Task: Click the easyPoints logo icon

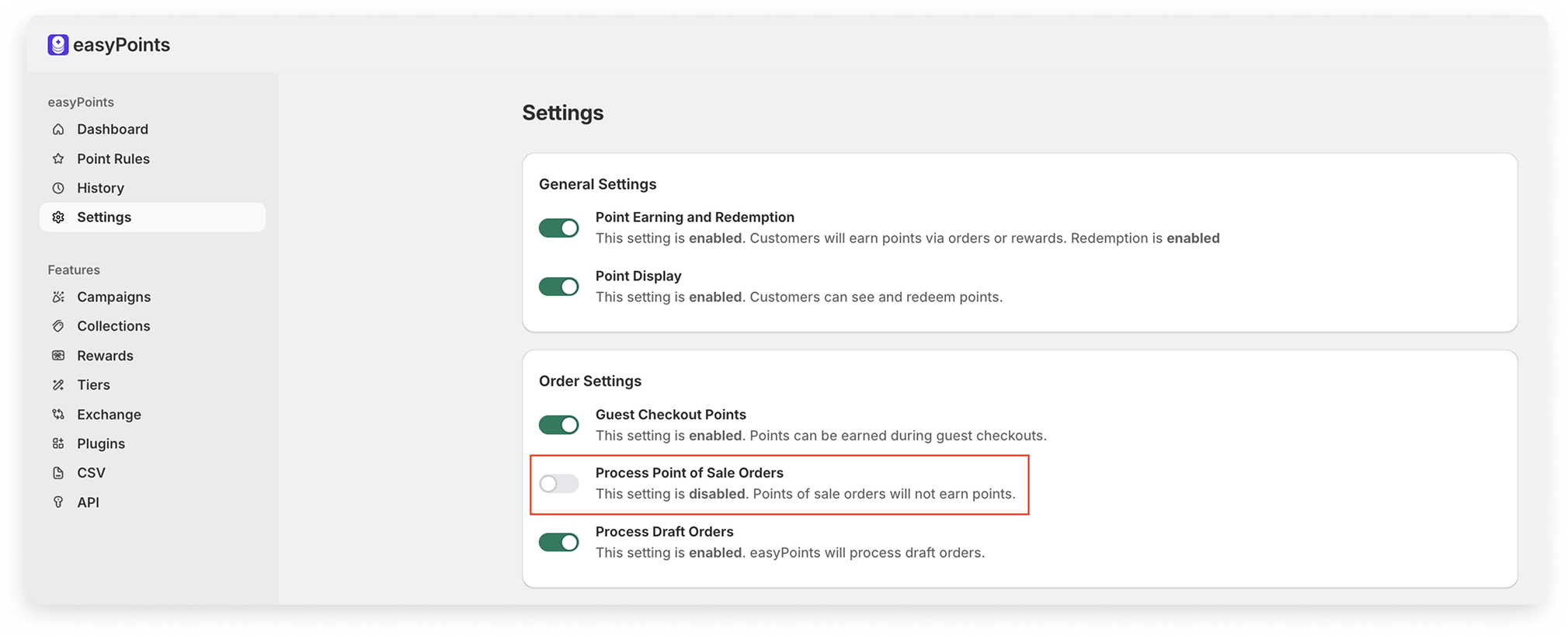Action: tap(58, 45)
